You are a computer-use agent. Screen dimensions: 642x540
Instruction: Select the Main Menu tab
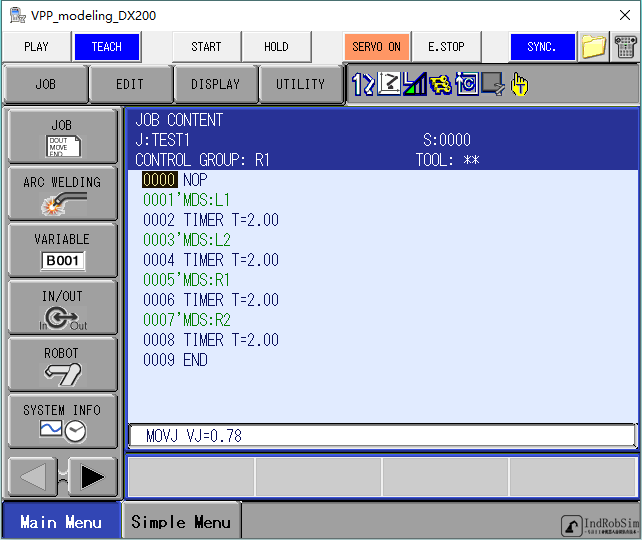coord(61,521)
